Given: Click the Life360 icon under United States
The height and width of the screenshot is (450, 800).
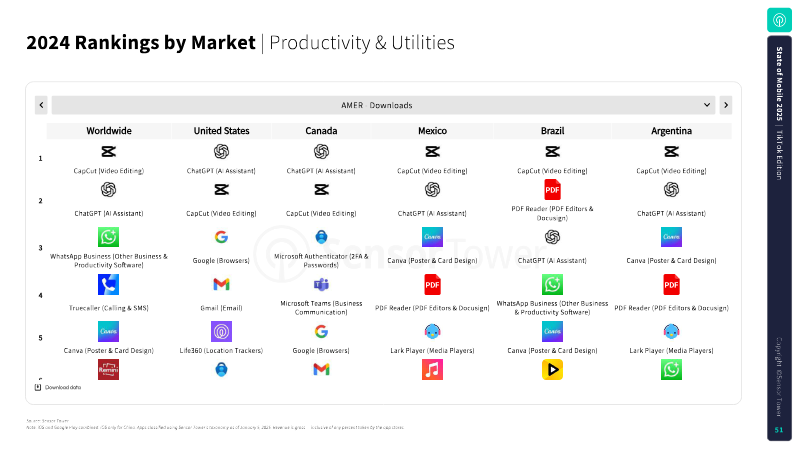Looking at the screenshot, I should point(221,332).
